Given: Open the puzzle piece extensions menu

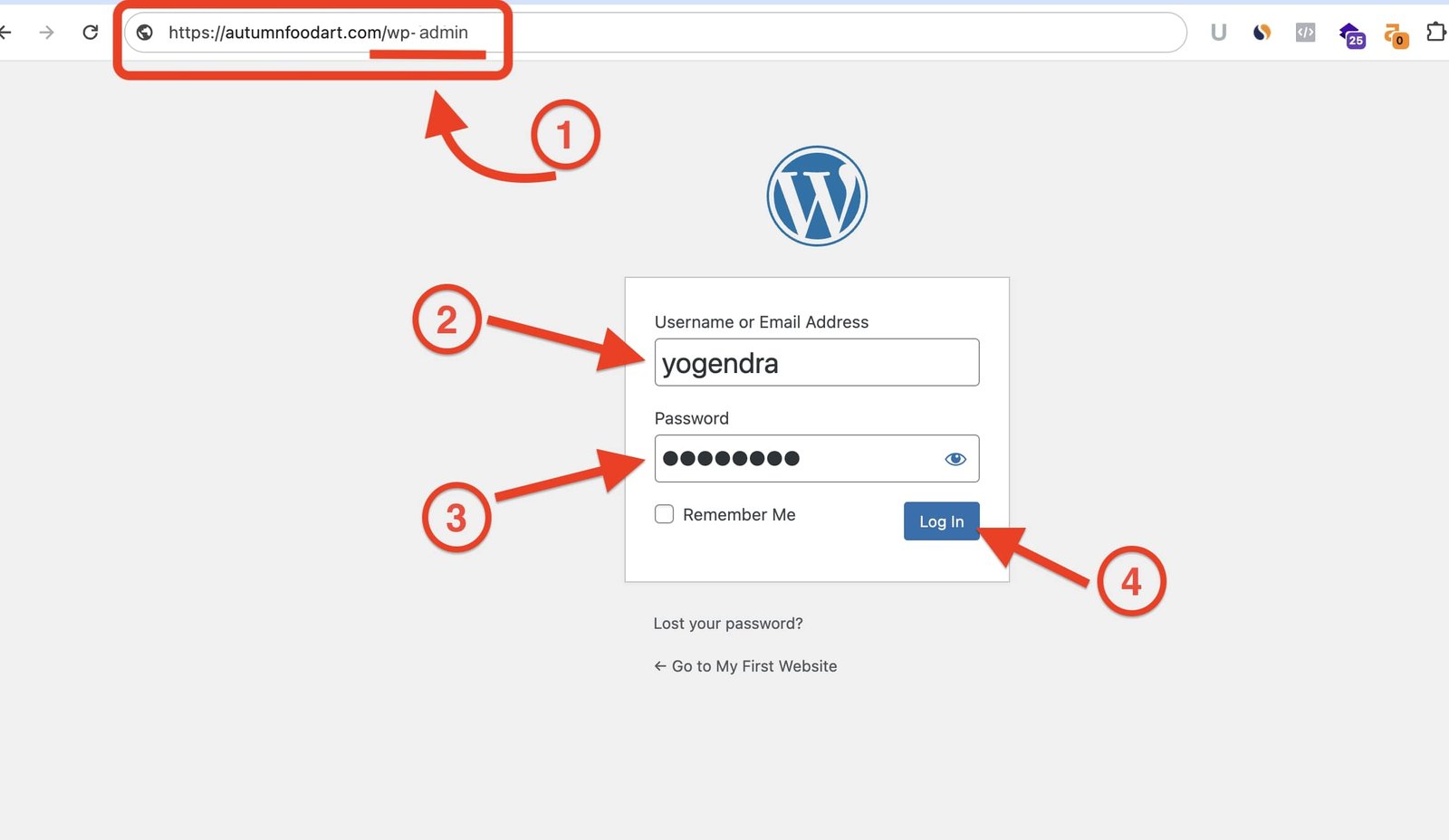Looking at the screenshot, I should tap(1436, 33).
